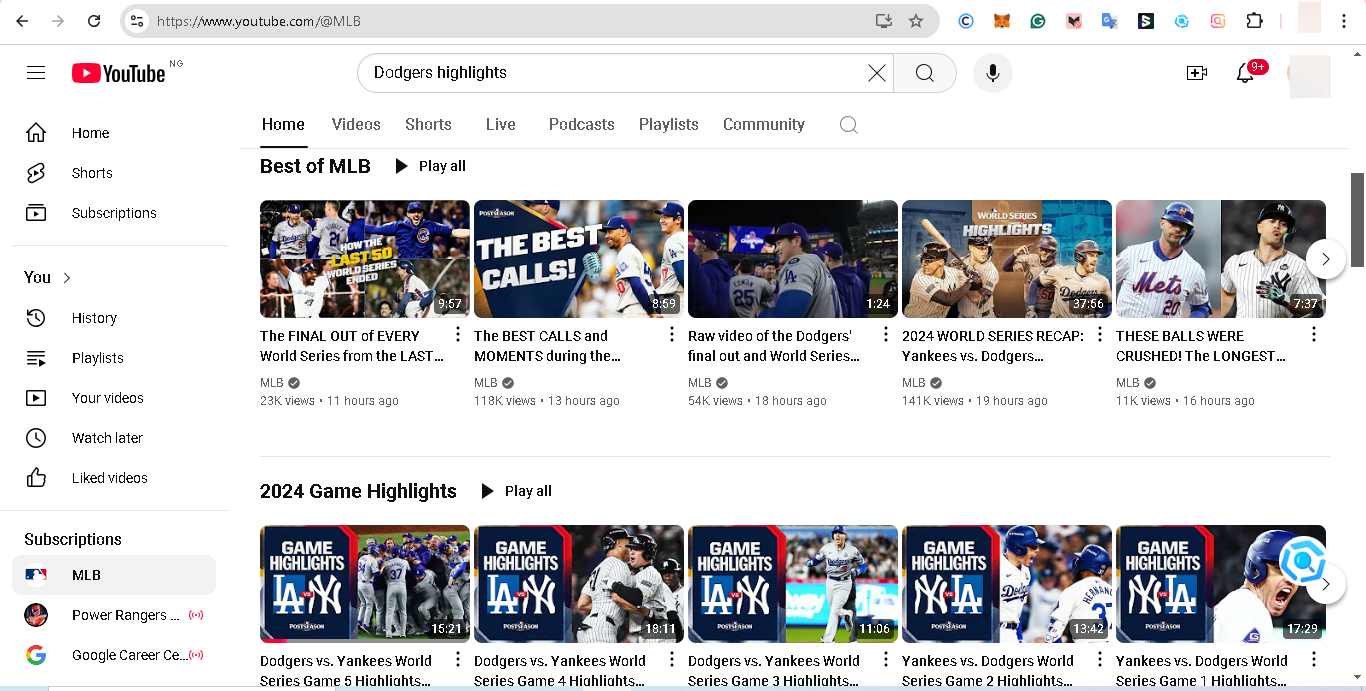The width and height of the screenshot is (1366, 691).
Task: Reload the page in the browser
Action: click(x=94, y=21)
